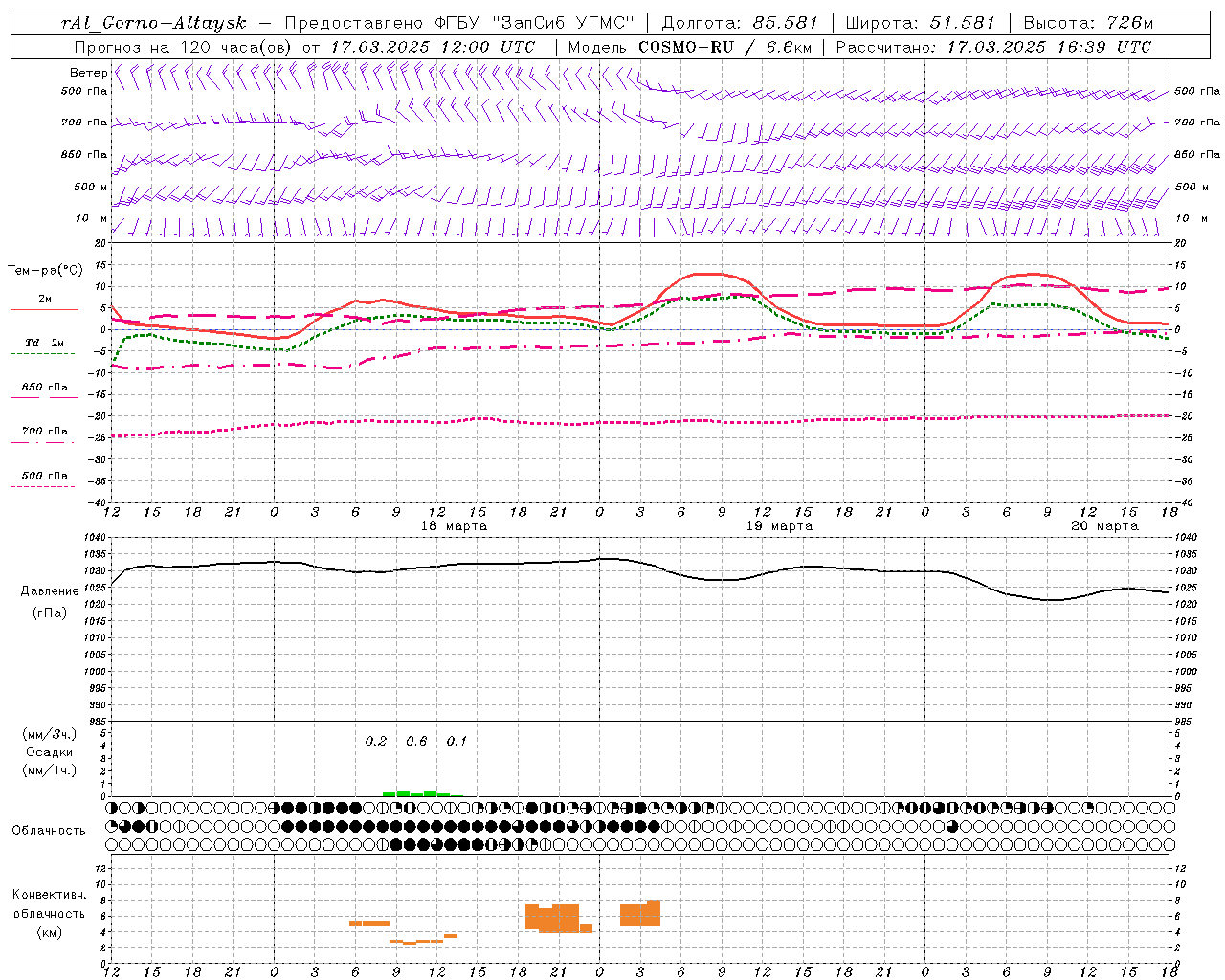Click the model label COSMO-RU / 6.6км

point(725,46)
